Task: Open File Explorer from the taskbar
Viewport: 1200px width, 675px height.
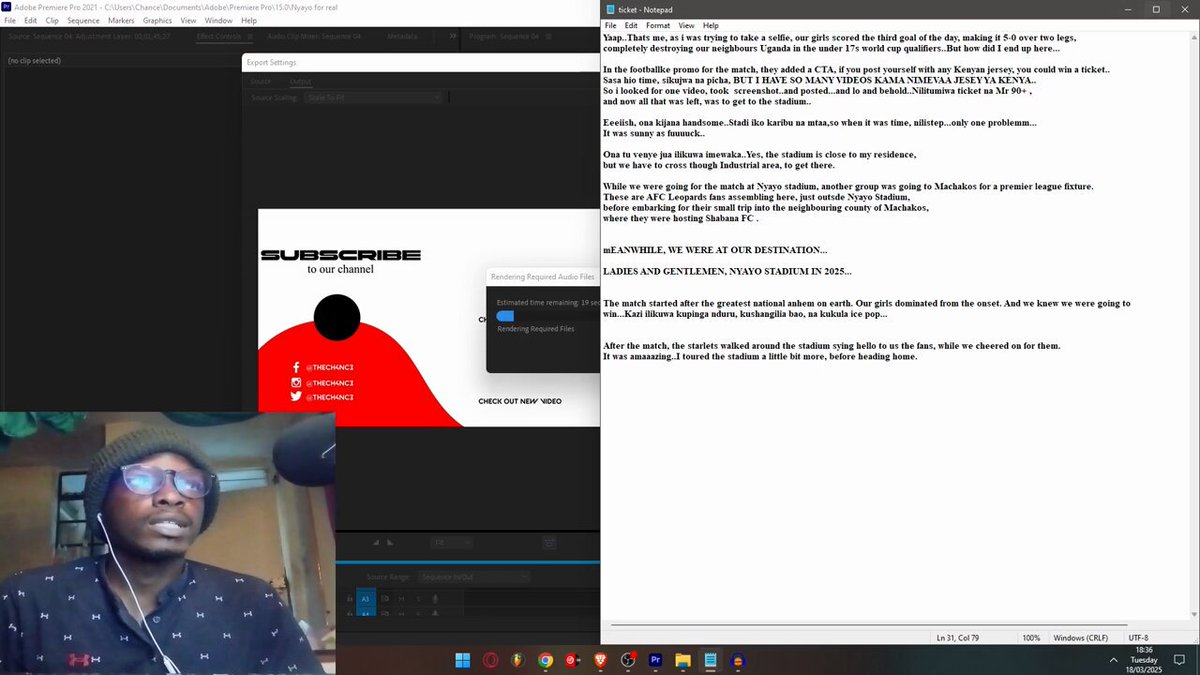Action: tap(683, 660)
